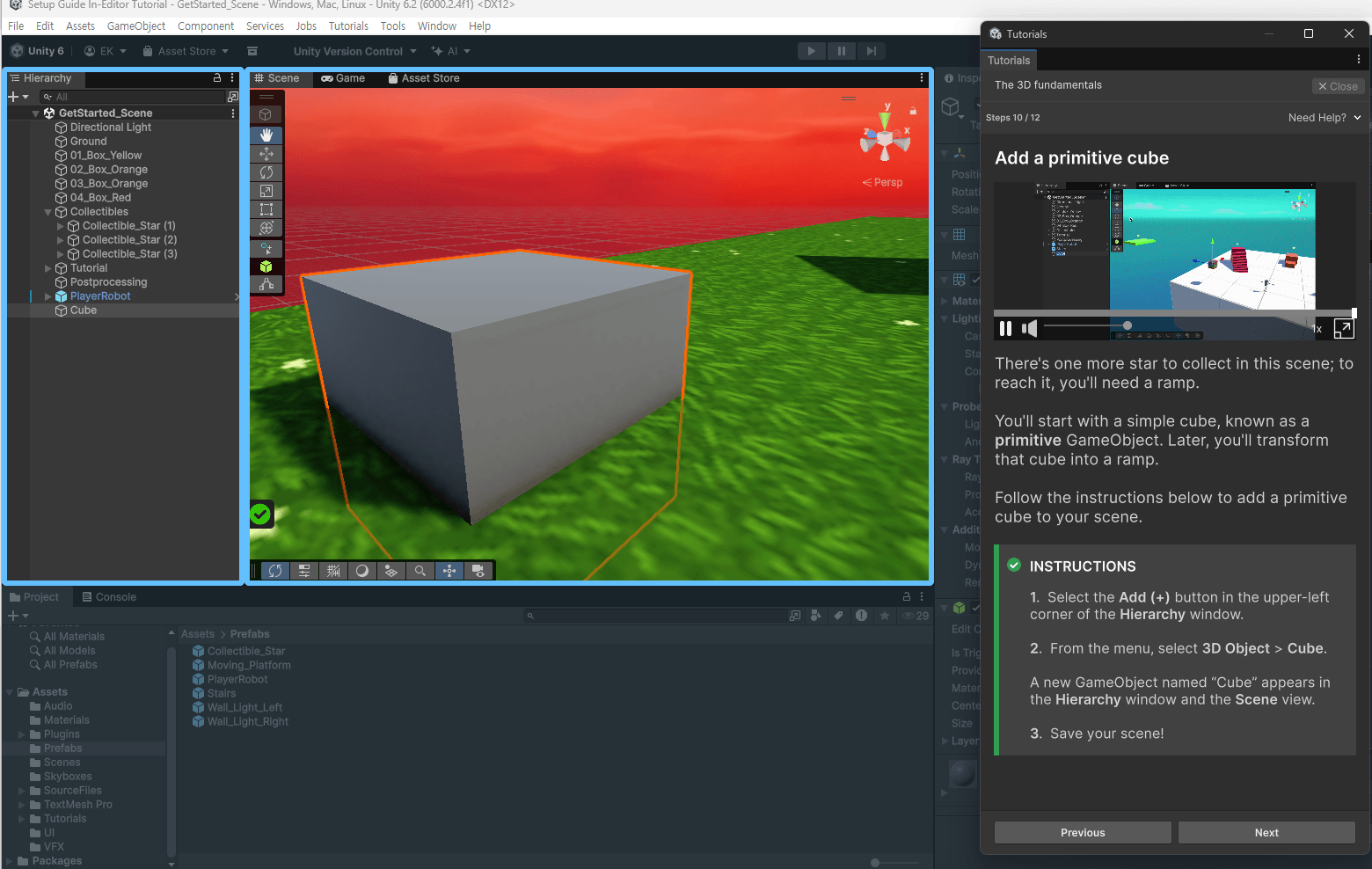Open the GameObject menu

(135, 26)
